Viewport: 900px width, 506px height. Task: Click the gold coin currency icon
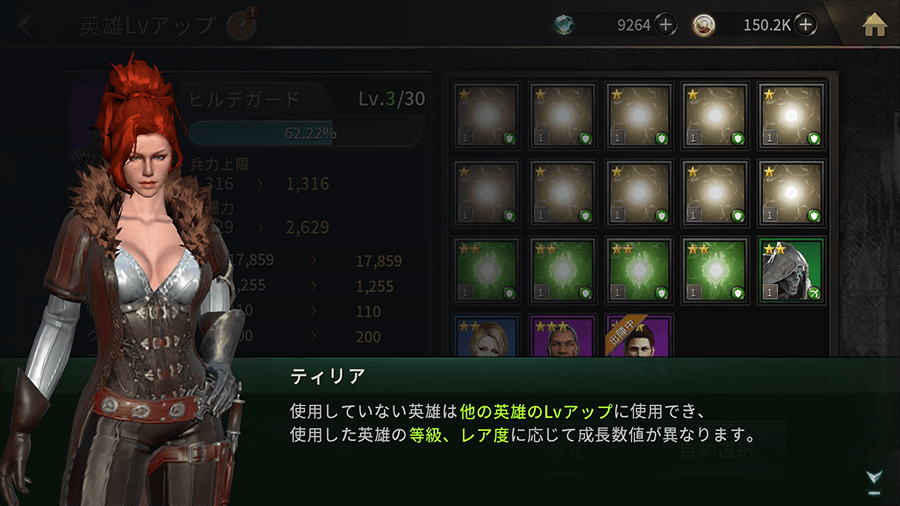tap(704, 25)
